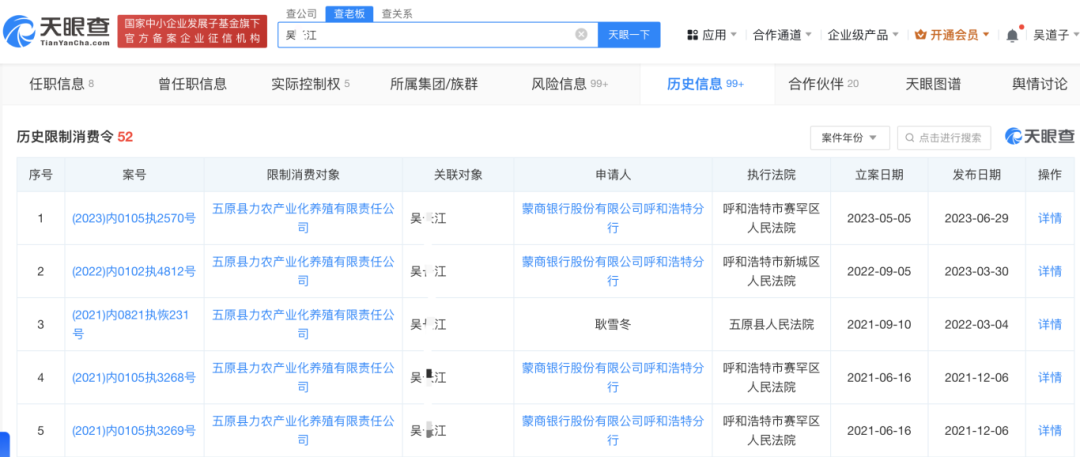Image resolution: width=1080 pixels, height=457 pixels.
Task: Switch to 查关系 search mode
Action: pyautogui.click(x=397, y=14)
